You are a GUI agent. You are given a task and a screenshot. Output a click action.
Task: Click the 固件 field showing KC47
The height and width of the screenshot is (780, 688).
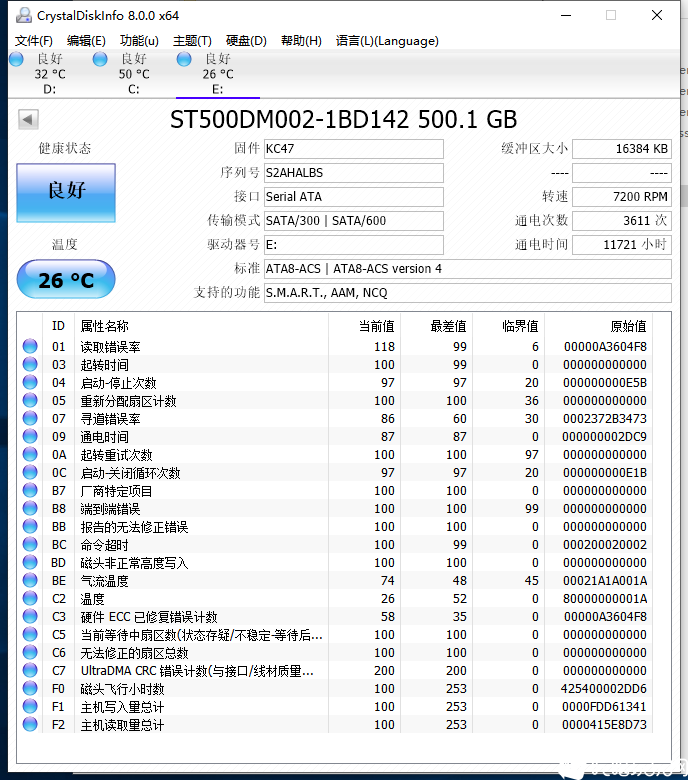click(354, 149)
